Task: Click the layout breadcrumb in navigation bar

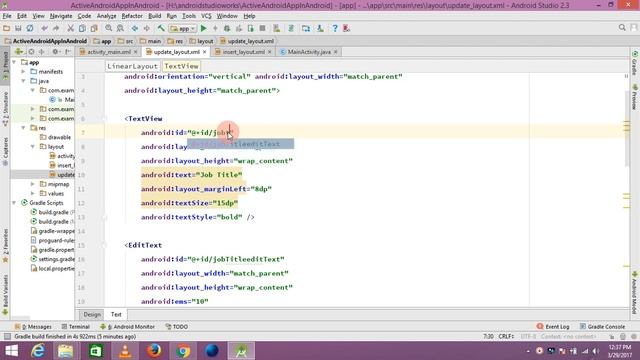Action: (x=201, y=41)
